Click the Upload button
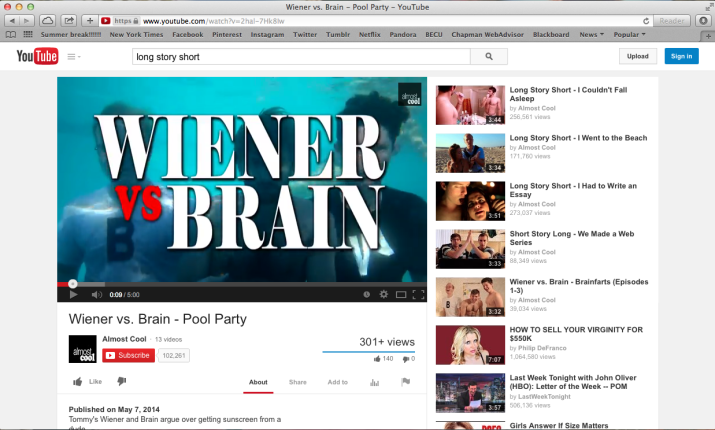715x430 pixels. 637,56
